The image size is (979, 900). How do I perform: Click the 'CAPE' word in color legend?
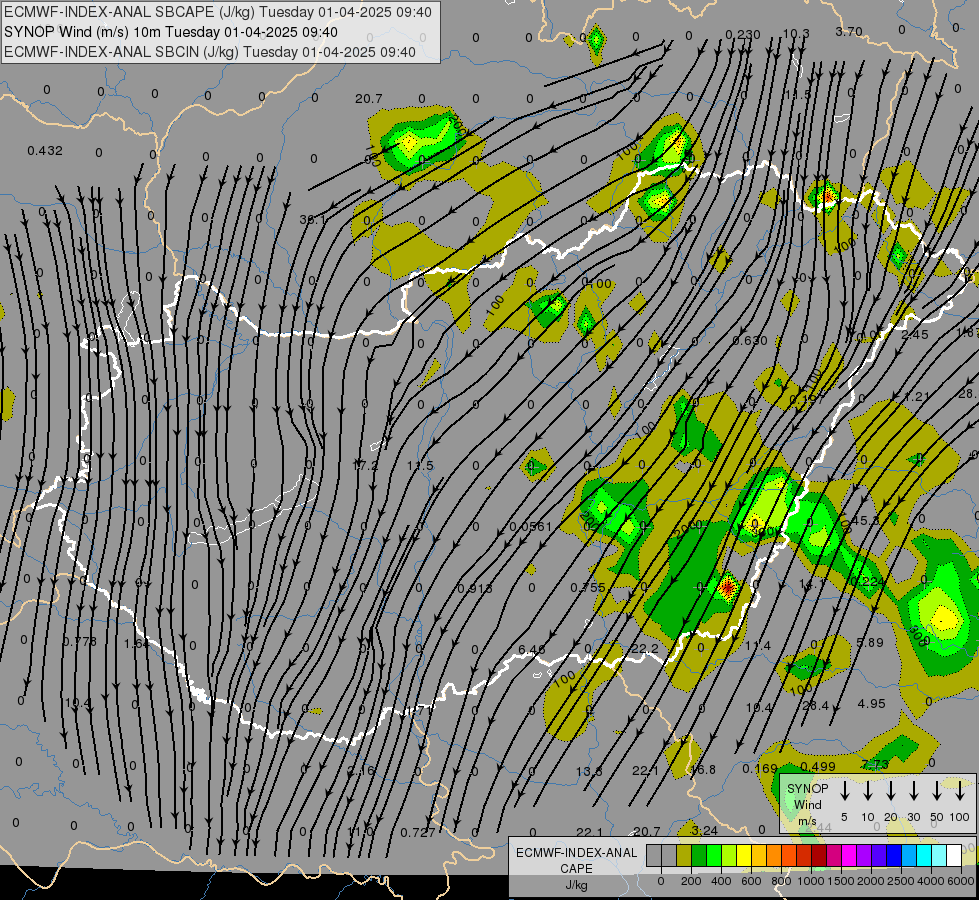coord(576,869)
